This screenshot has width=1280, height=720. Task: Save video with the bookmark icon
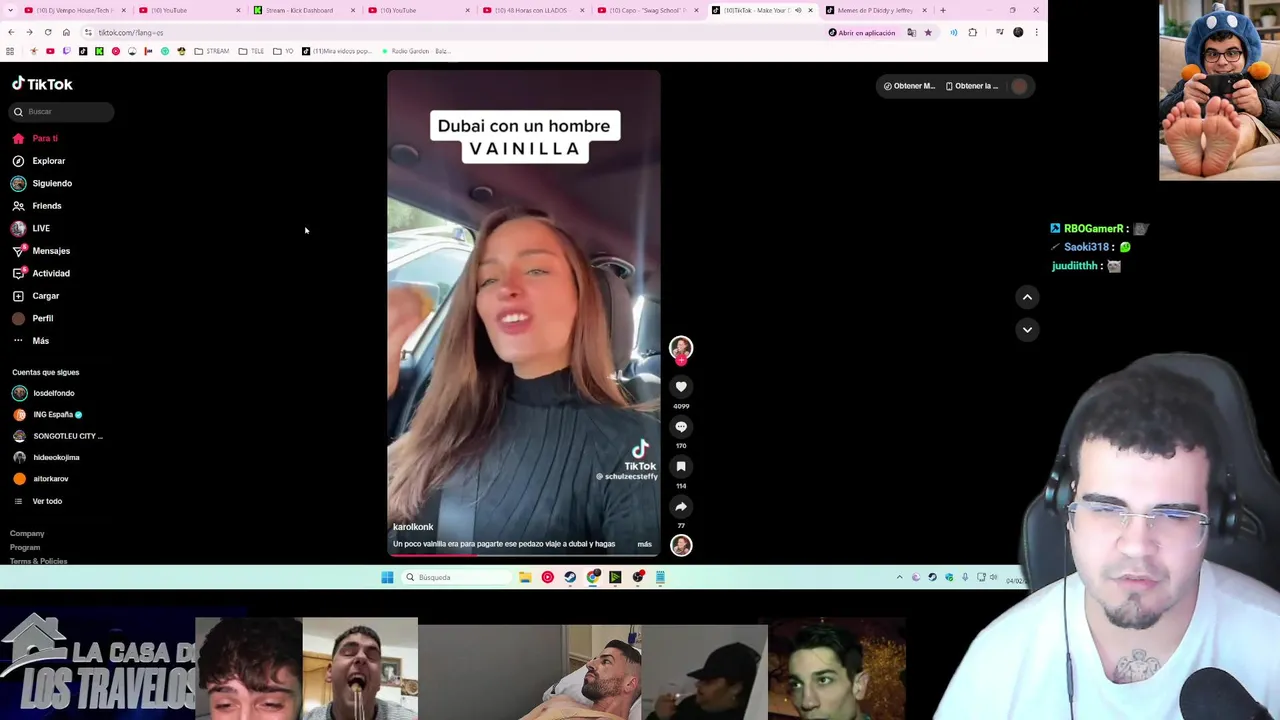(681, 467)
